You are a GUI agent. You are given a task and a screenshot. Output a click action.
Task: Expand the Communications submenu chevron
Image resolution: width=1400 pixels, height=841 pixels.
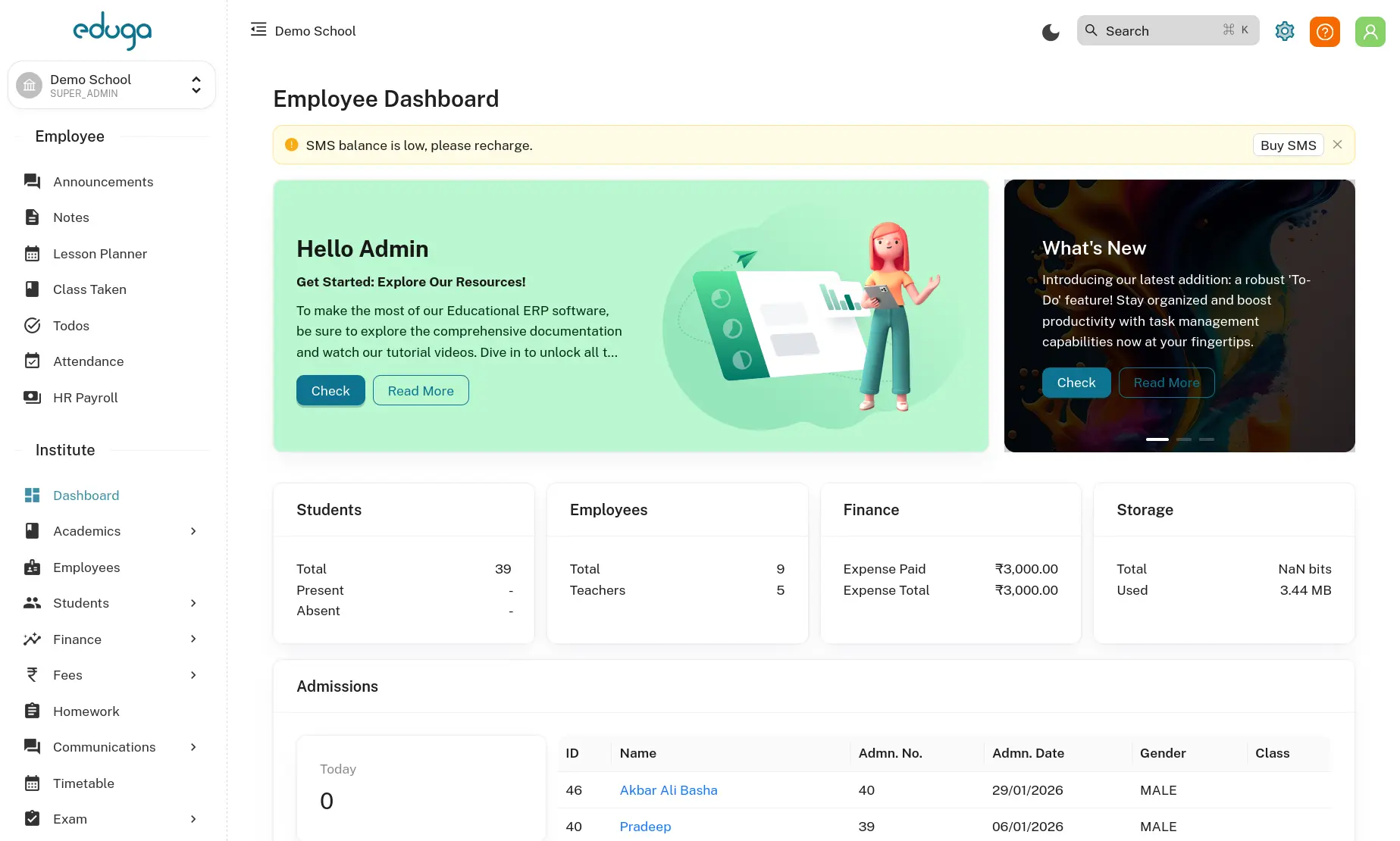click(193, 747)
